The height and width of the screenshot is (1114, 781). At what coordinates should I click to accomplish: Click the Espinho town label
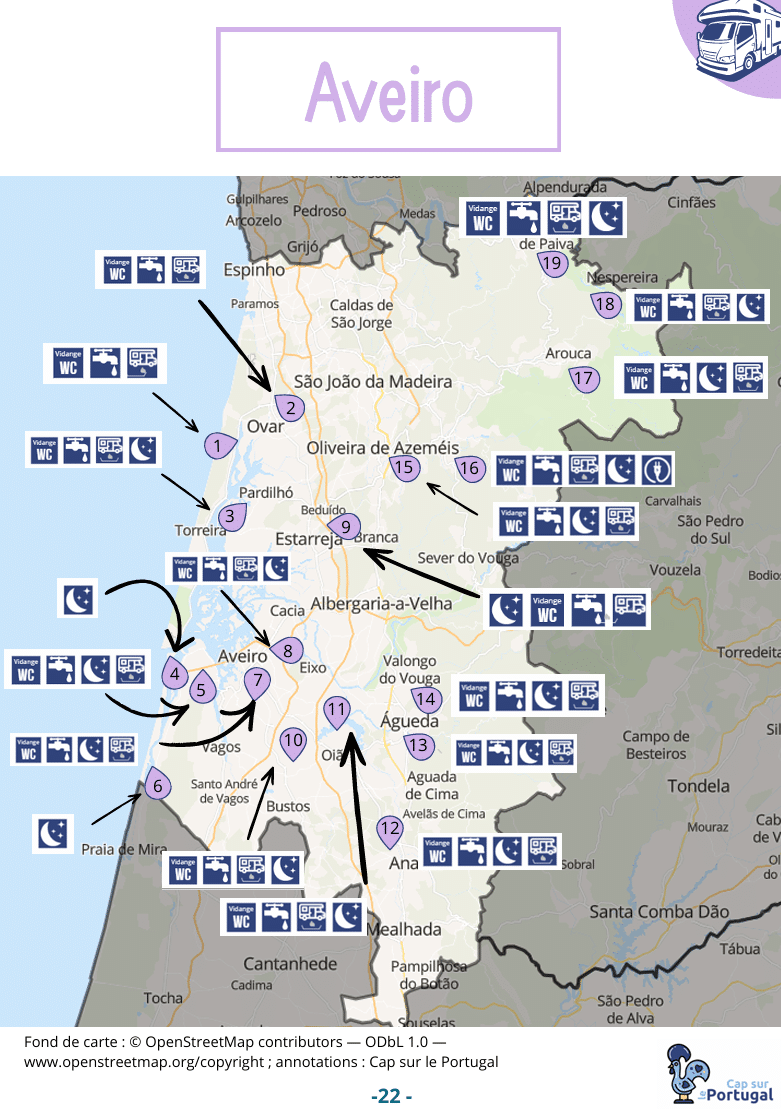254,270
